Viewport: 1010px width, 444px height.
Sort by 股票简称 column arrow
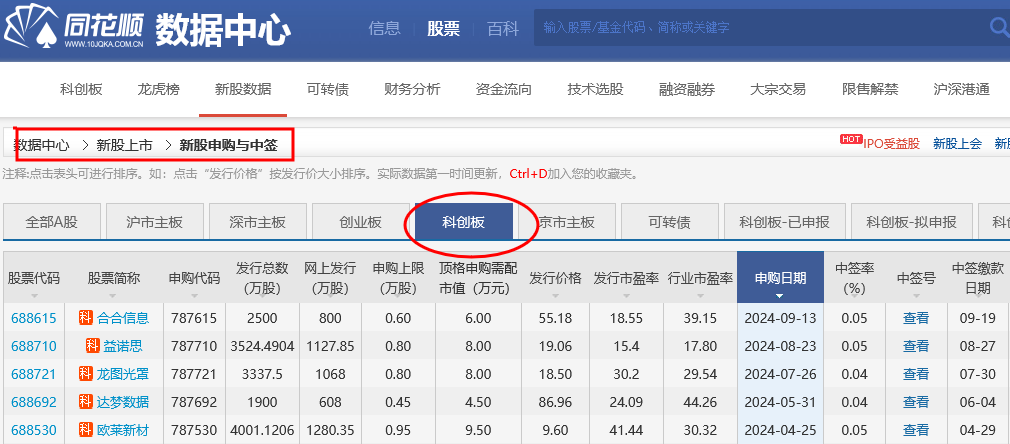pyautogui.click(x=114, y=296)
